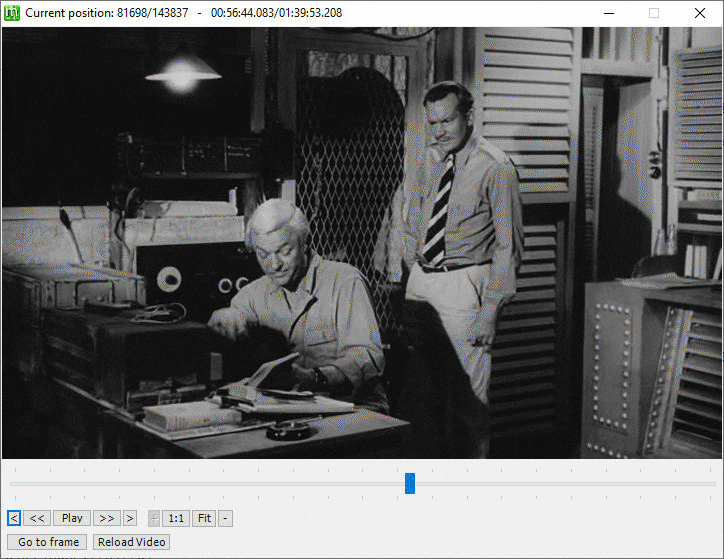This screenshot has width=724, height=559.
Task: Click the blue seek slider handle
Action: (x=410, y=483)
